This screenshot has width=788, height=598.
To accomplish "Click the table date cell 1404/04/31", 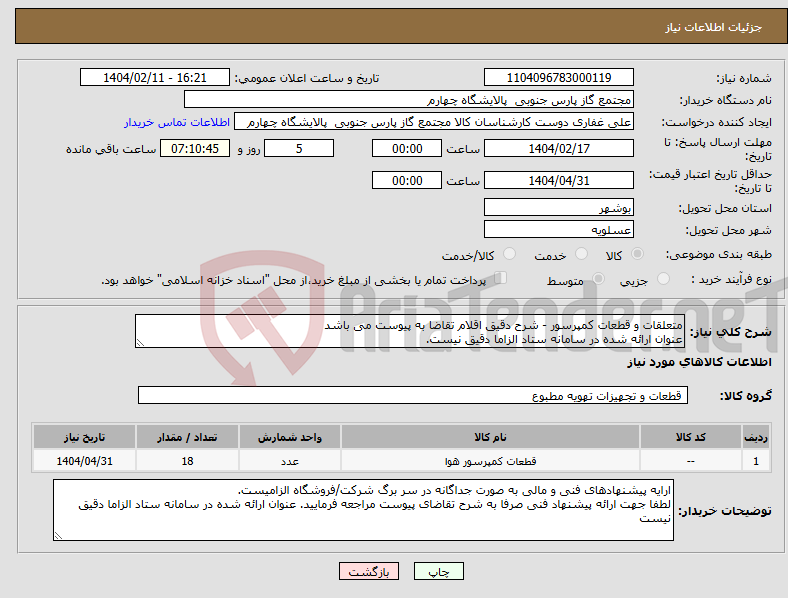I will (84, 461).
